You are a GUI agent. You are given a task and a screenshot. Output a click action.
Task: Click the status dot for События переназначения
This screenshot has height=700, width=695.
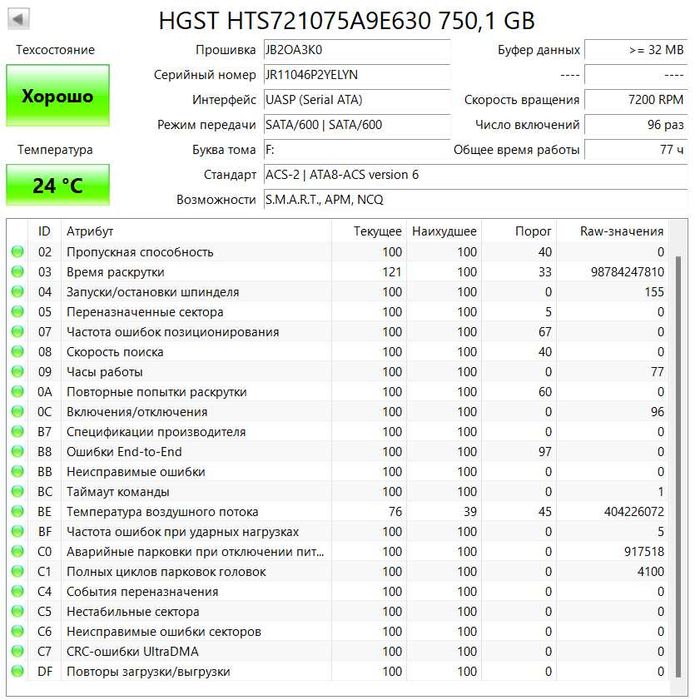tap(17, 592)
